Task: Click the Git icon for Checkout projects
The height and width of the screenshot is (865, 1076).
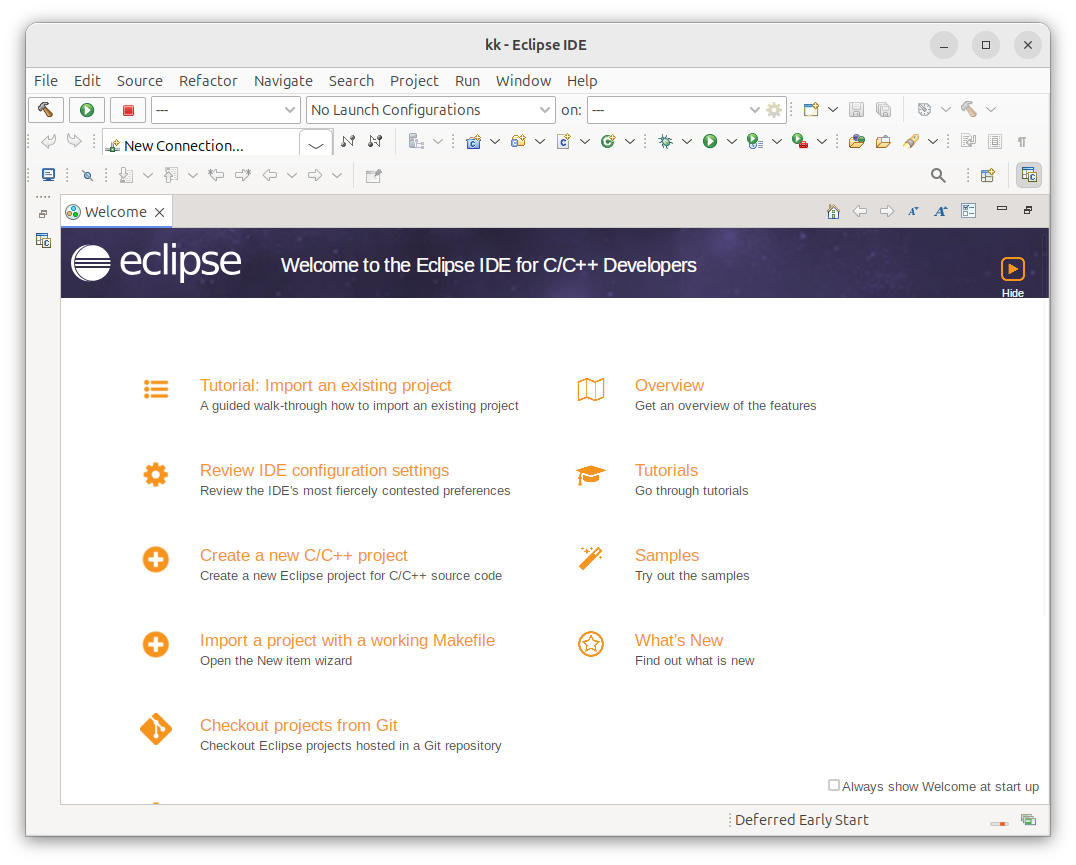Action: tap(156, 730)
